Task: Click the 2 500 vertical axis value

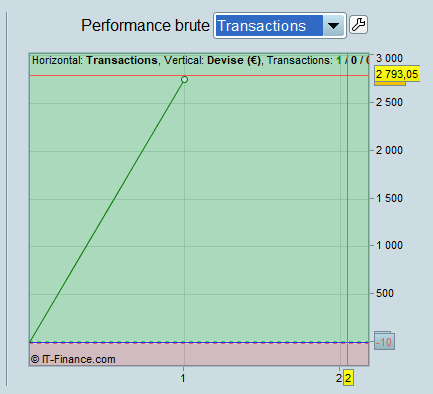Action: click(389, 102)
